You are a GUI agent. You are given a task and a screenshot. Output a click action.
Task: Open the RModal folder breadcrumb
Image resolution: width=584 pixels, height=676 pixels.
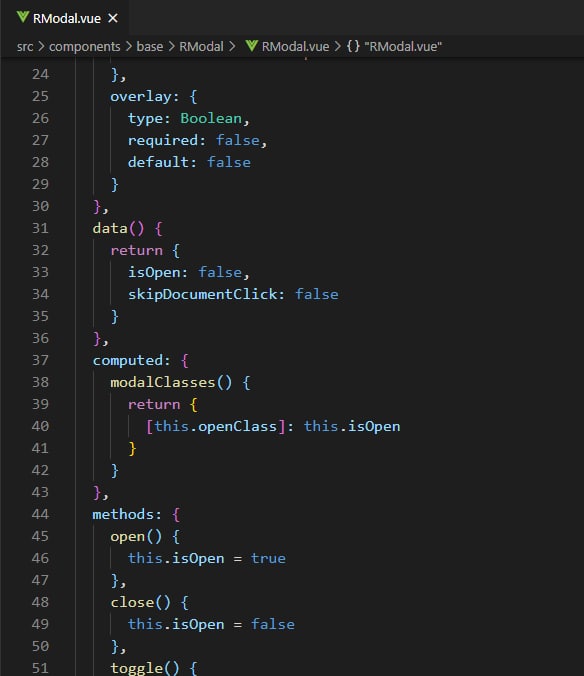point(201,47)
